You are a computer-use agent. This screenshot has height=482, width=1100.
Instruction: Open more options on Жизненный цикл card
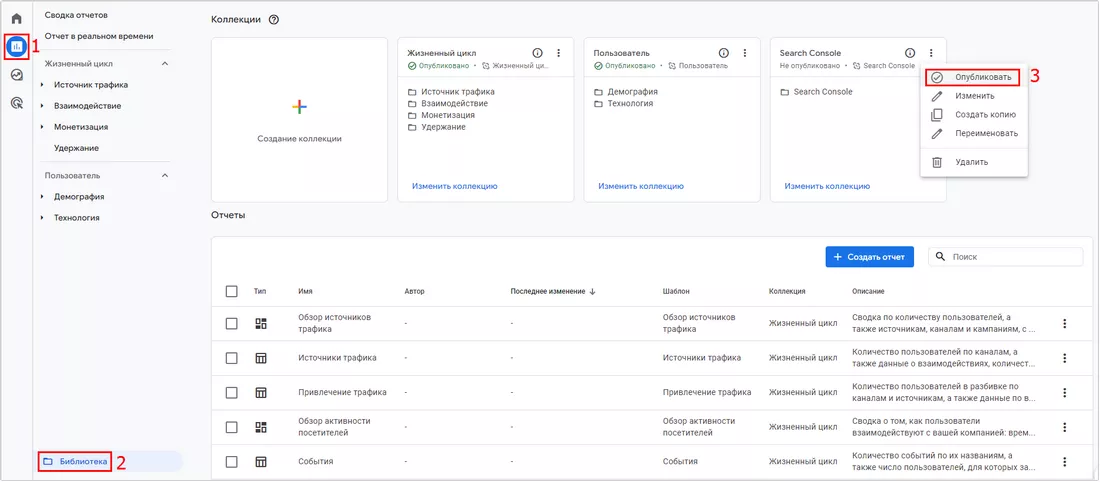point(558,53)
